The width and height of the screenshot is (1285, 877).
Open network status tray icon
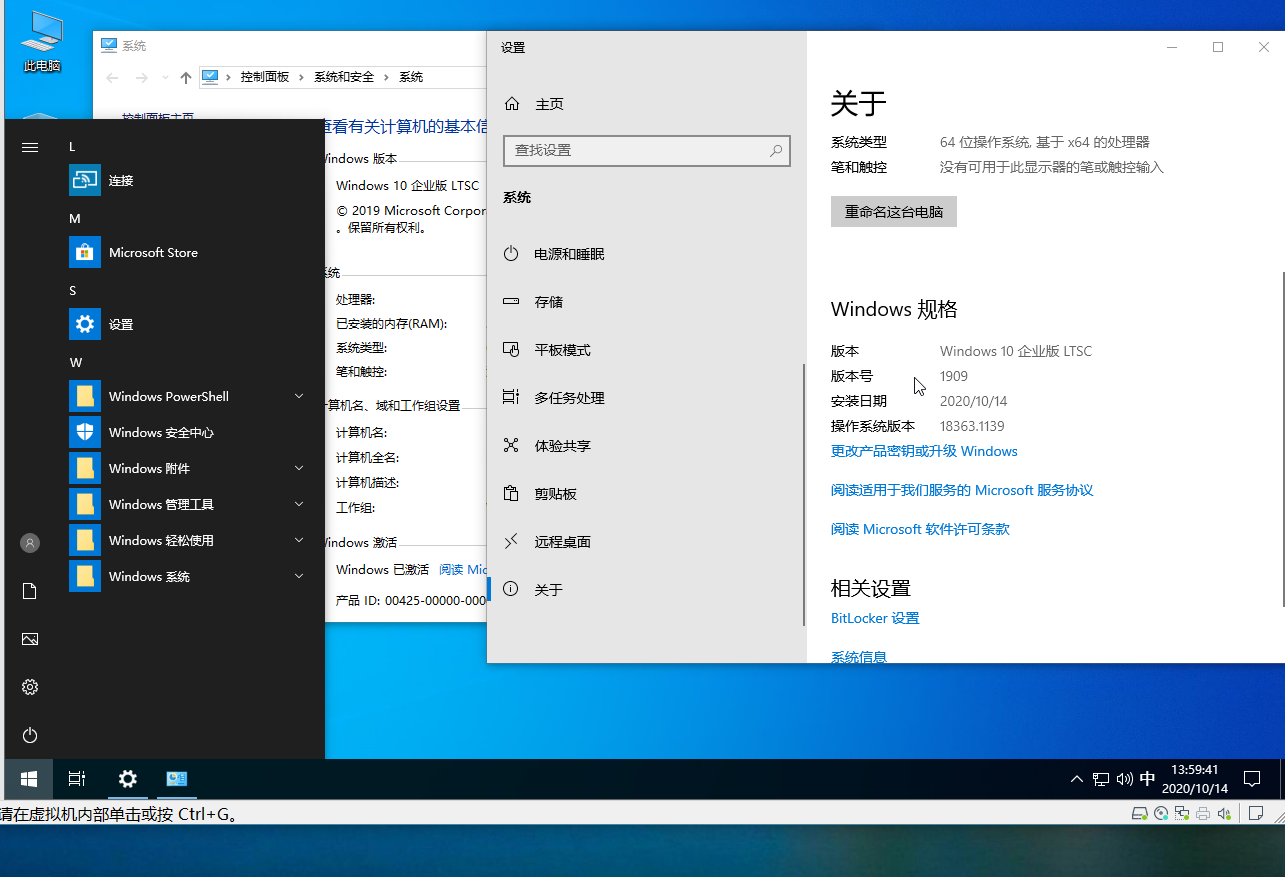click(1101, 779)
